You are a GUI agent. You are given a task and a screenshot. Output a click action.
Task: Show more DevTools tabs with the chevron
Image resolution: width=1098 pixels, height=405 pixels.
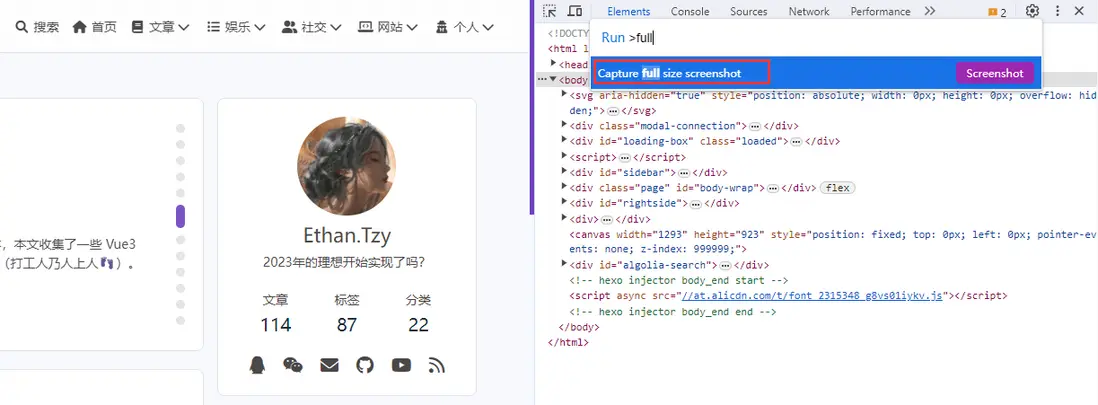pyautogui.click(x=929, y=11)
